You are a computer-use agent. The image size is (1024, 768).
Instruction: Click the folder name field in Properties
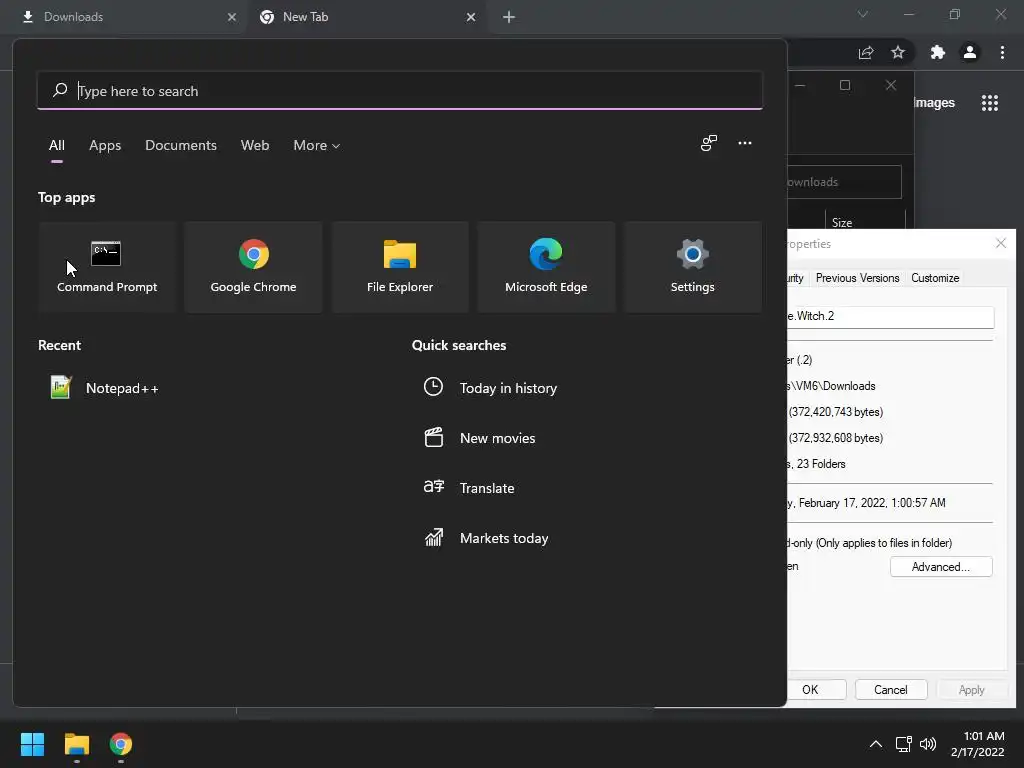tap(891, 317)
